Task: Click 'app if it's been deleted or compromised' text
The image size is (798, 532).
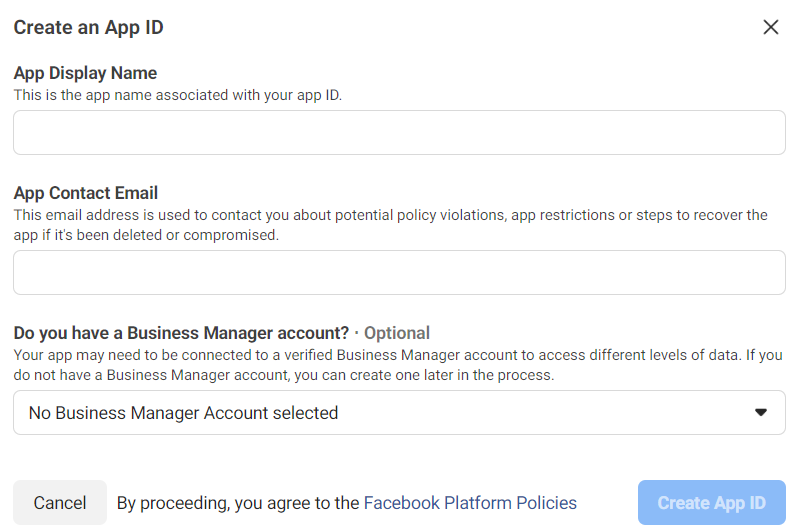Action: pyautogui.click(x=146, y=235)
